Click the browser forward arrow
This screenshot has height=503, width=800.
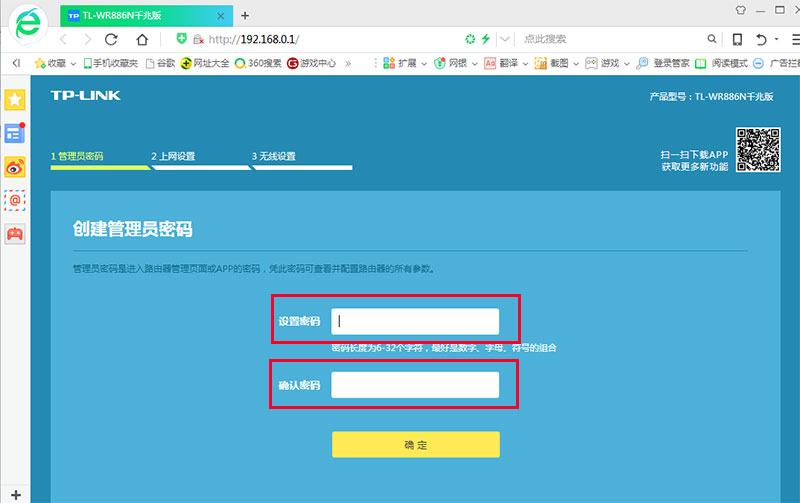pyautogui.click(x=88, y=39)
